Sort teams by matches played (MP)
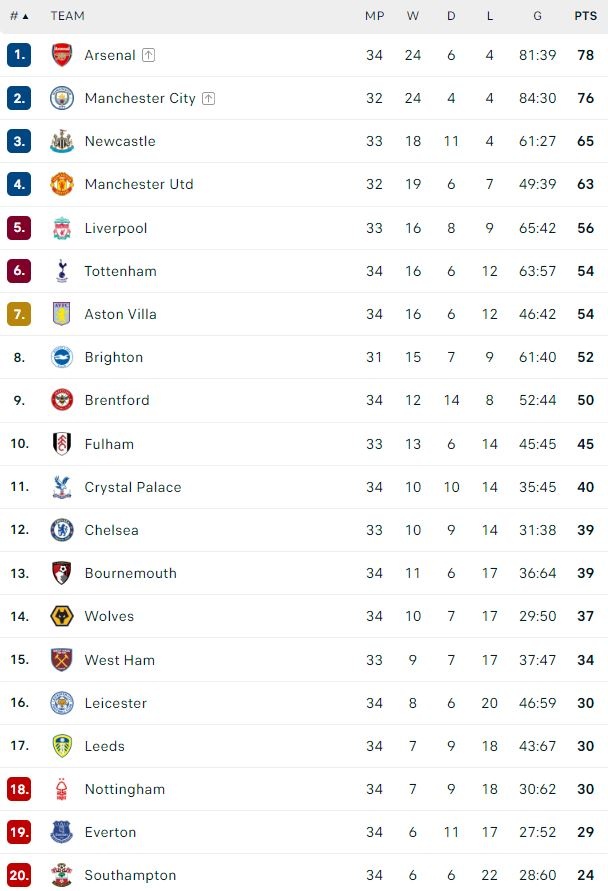Image resolution: width=608 pixels, height=891 pixels. click(374, 16)
